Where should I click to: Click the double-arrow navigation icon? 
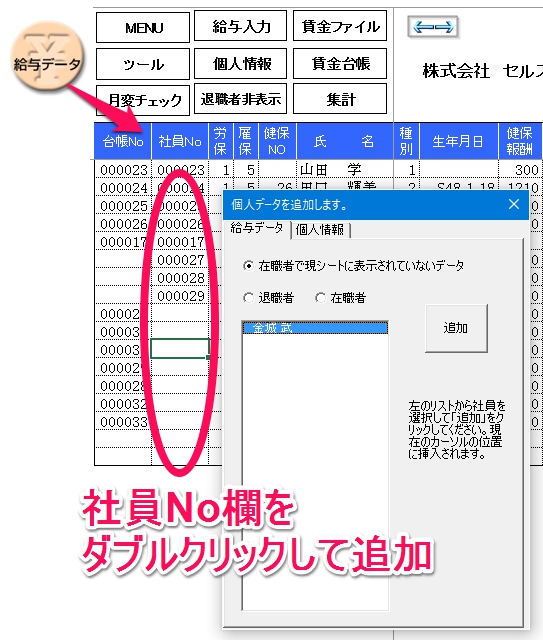(x=433, y=27)
